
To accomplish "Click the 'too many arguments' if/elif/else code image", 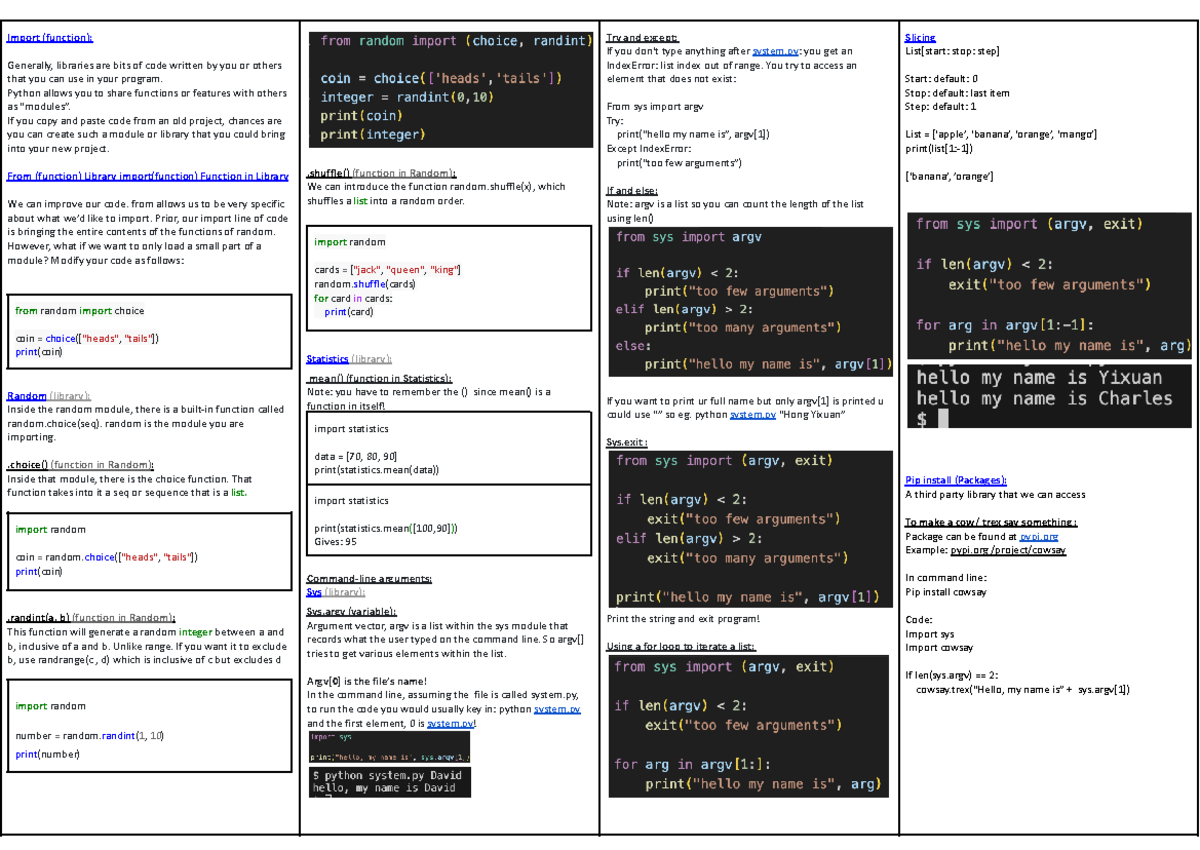I will point(750,302).
